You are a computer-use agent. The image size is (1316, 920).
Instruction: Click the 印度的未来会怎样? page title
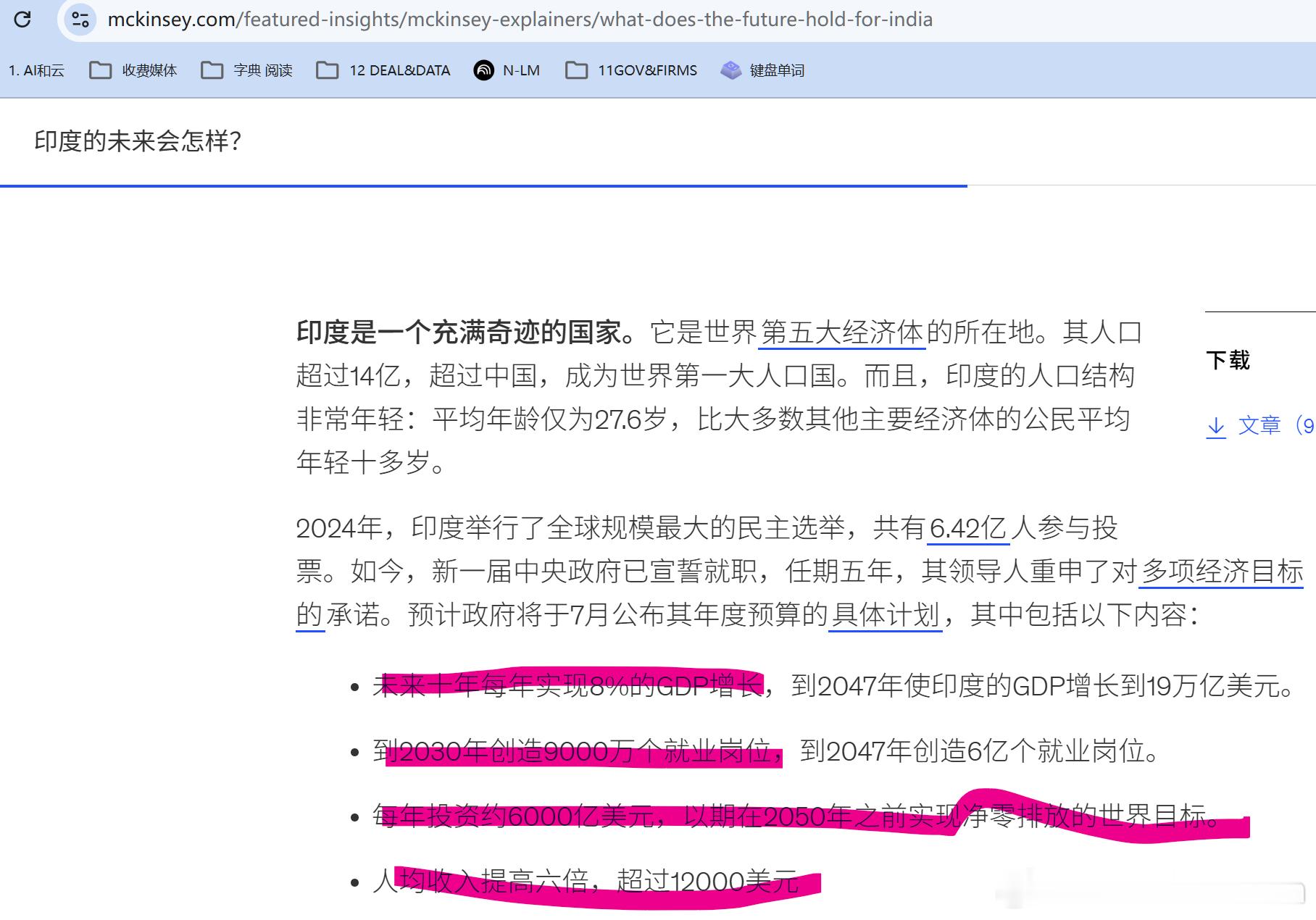138,141
